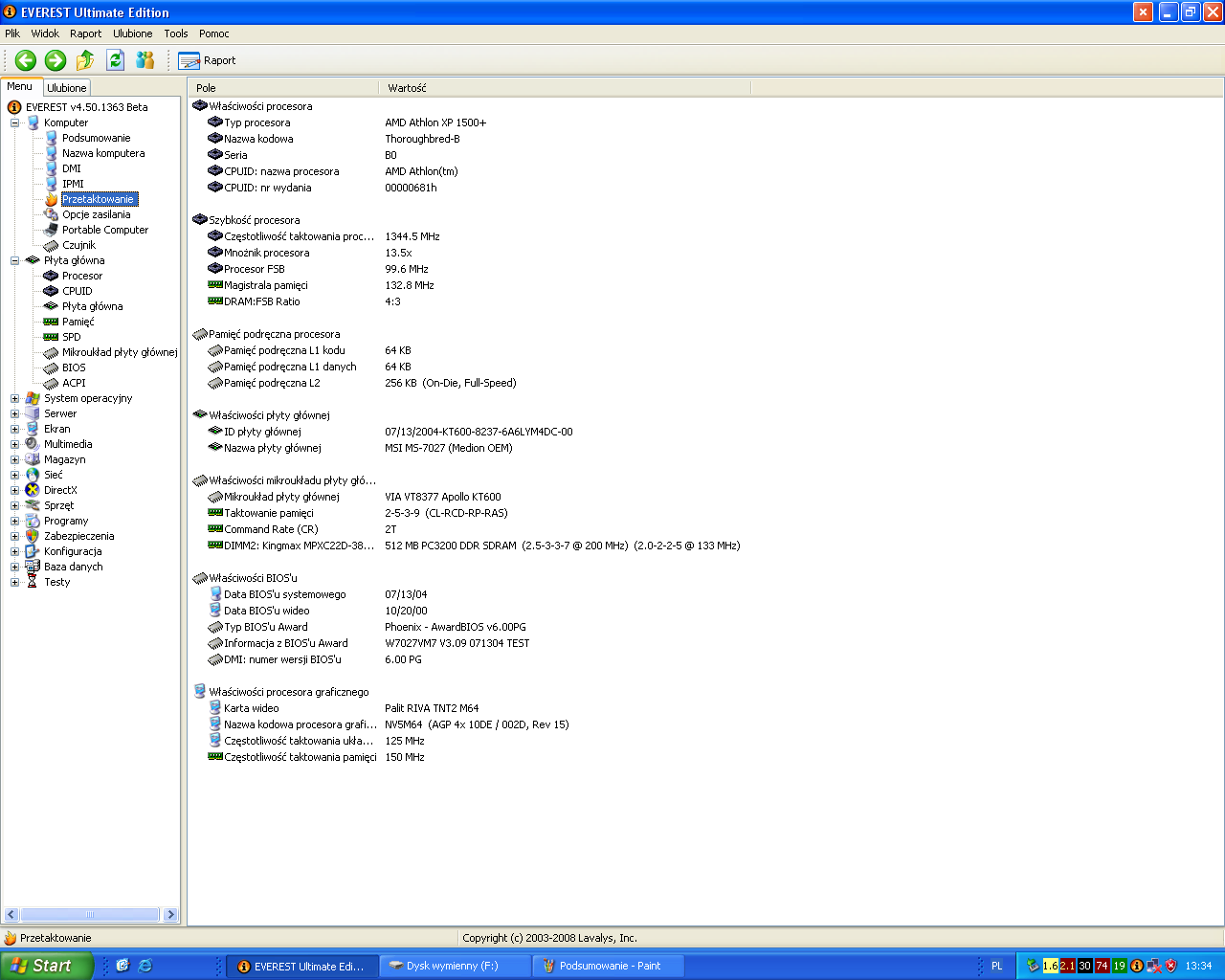Image resolution: width=1225 pixels, height=980 pixels.
Task: Expand the System operacyjny node
Action: click(14, 398)
